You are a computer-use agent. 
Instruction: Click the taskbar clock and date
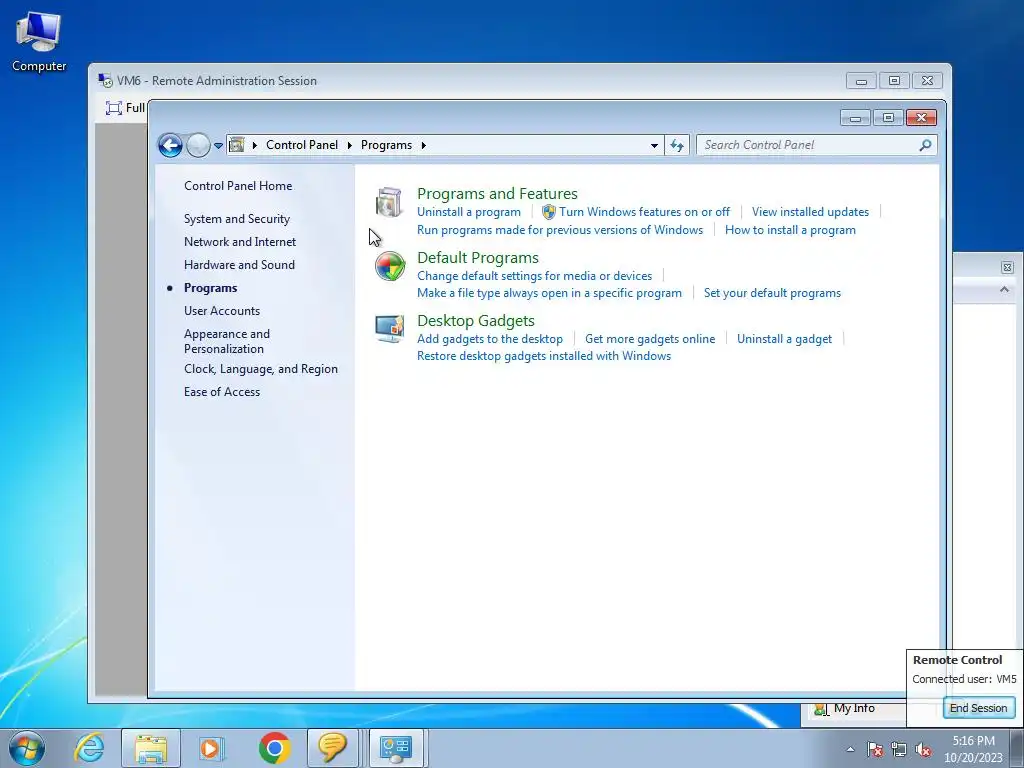(x=973, y=749)
